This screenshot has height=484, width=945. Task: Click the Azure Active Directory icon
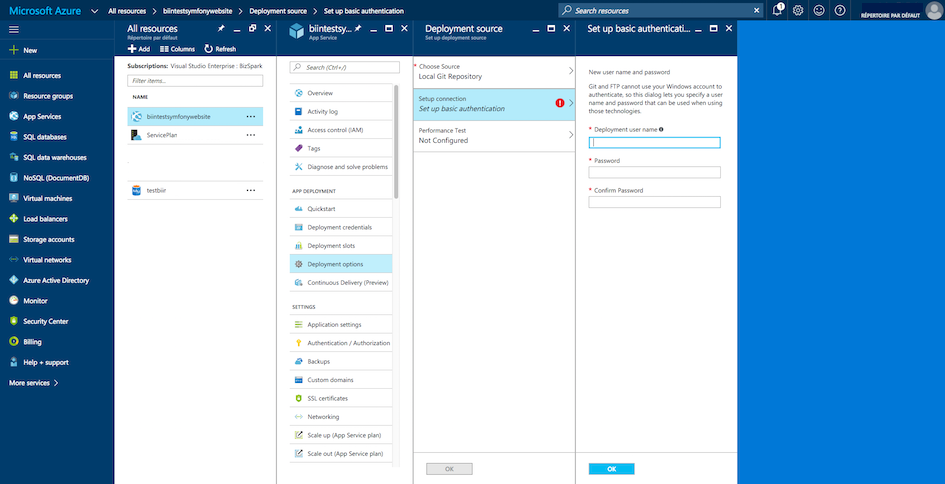tap(14, 280)
